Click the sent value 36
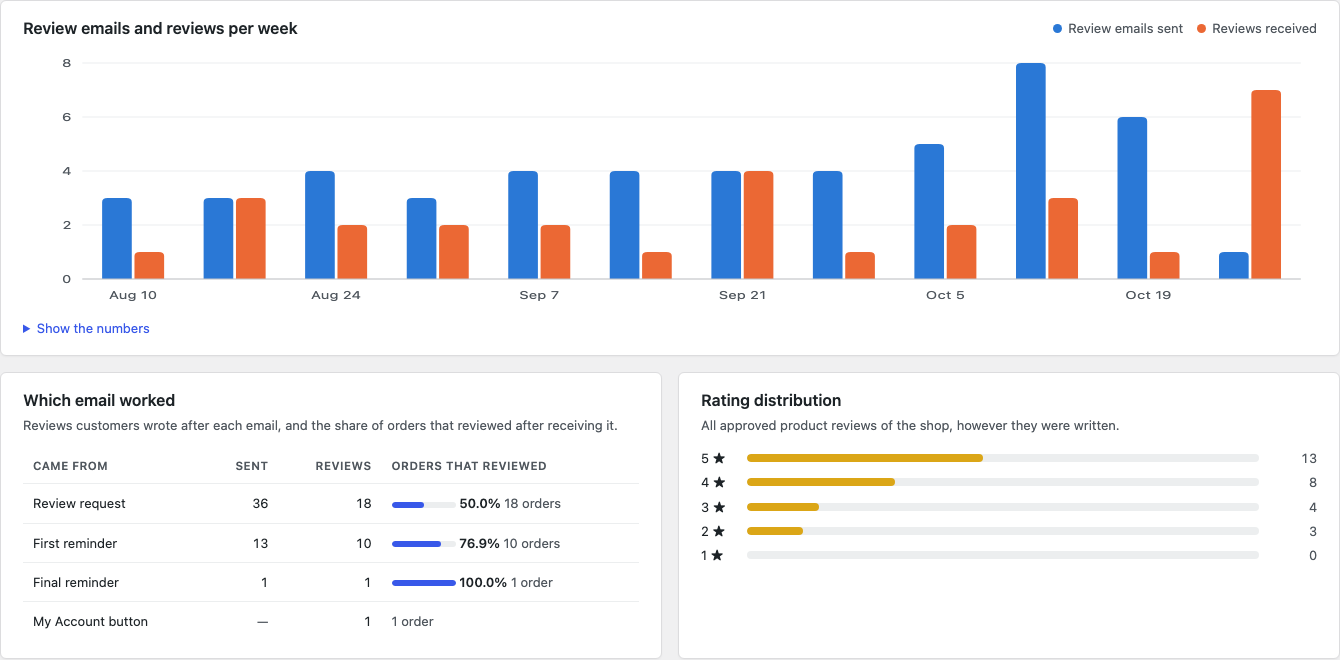1340x660 pixels. point(260,504)
